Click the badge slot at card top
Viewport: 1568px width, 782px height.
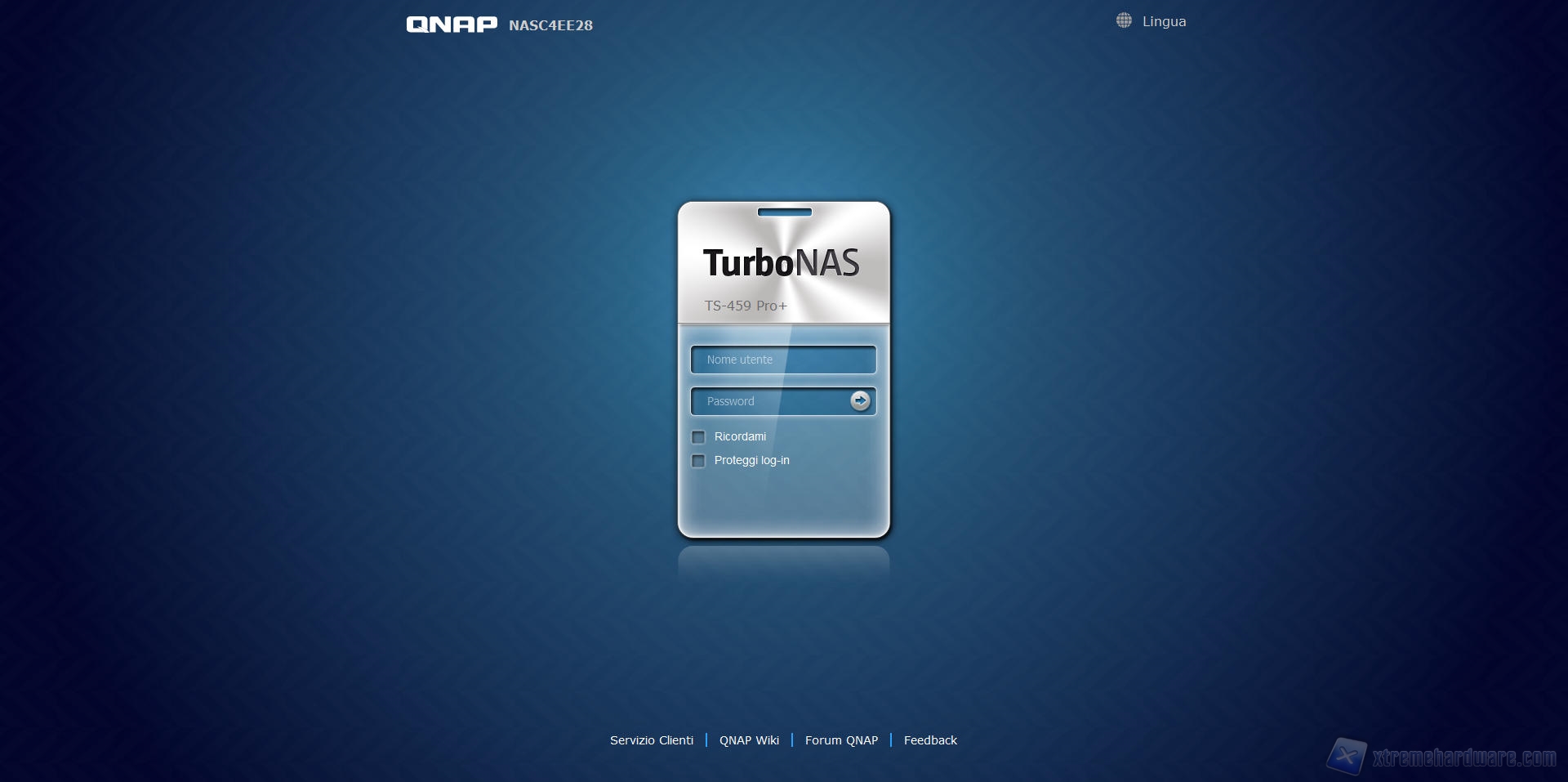click(784, 212)
